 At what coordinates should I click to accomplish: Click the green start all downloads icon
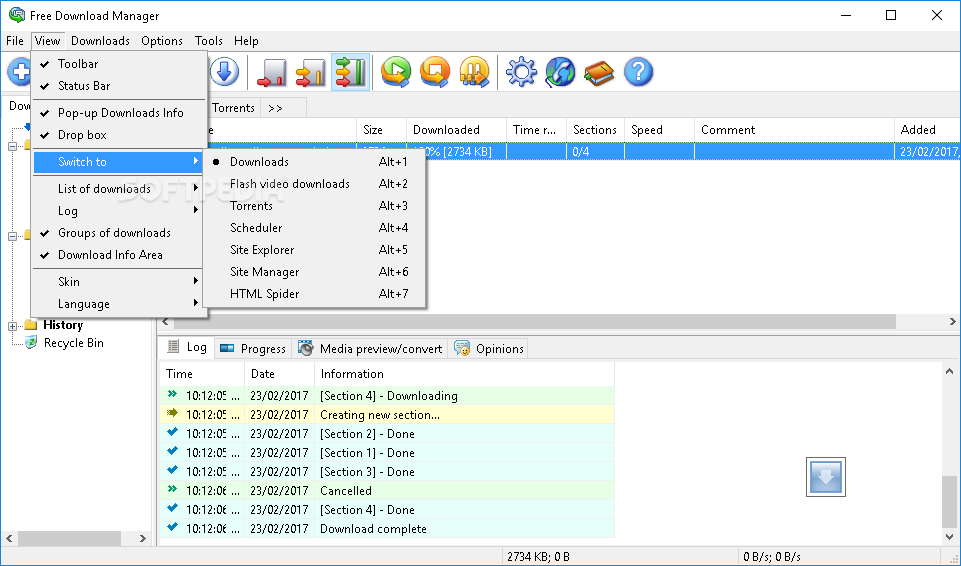(x=396, y=72)
